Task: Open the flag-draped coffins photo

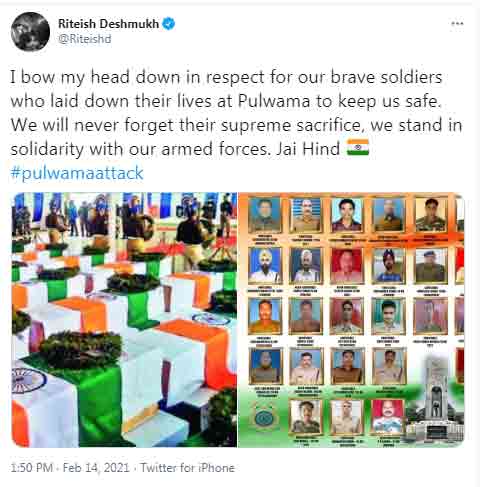Action: [x=124, y=320]
